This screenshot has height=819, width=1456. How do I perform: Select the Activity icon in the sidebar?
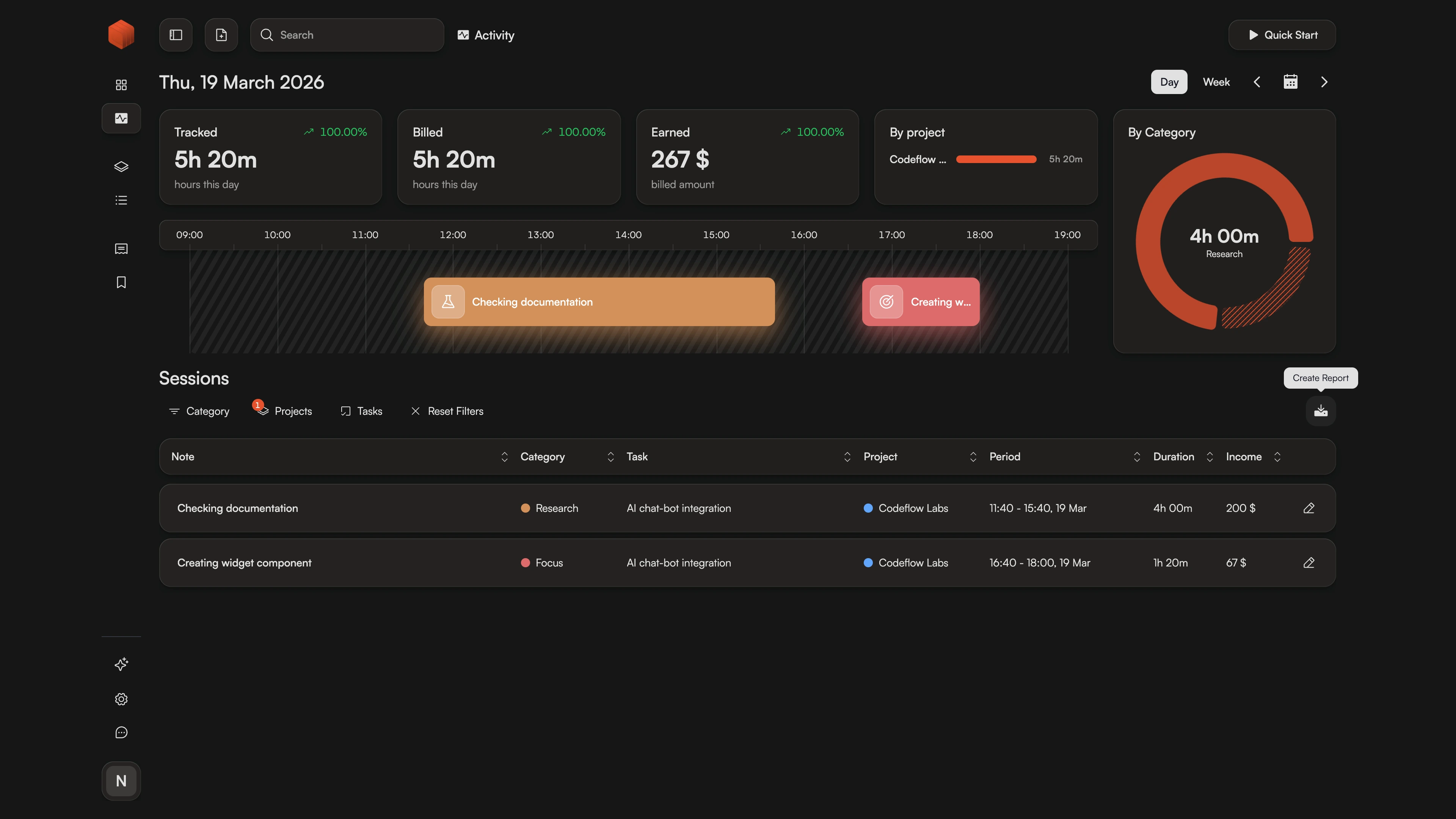coord(121,118)
